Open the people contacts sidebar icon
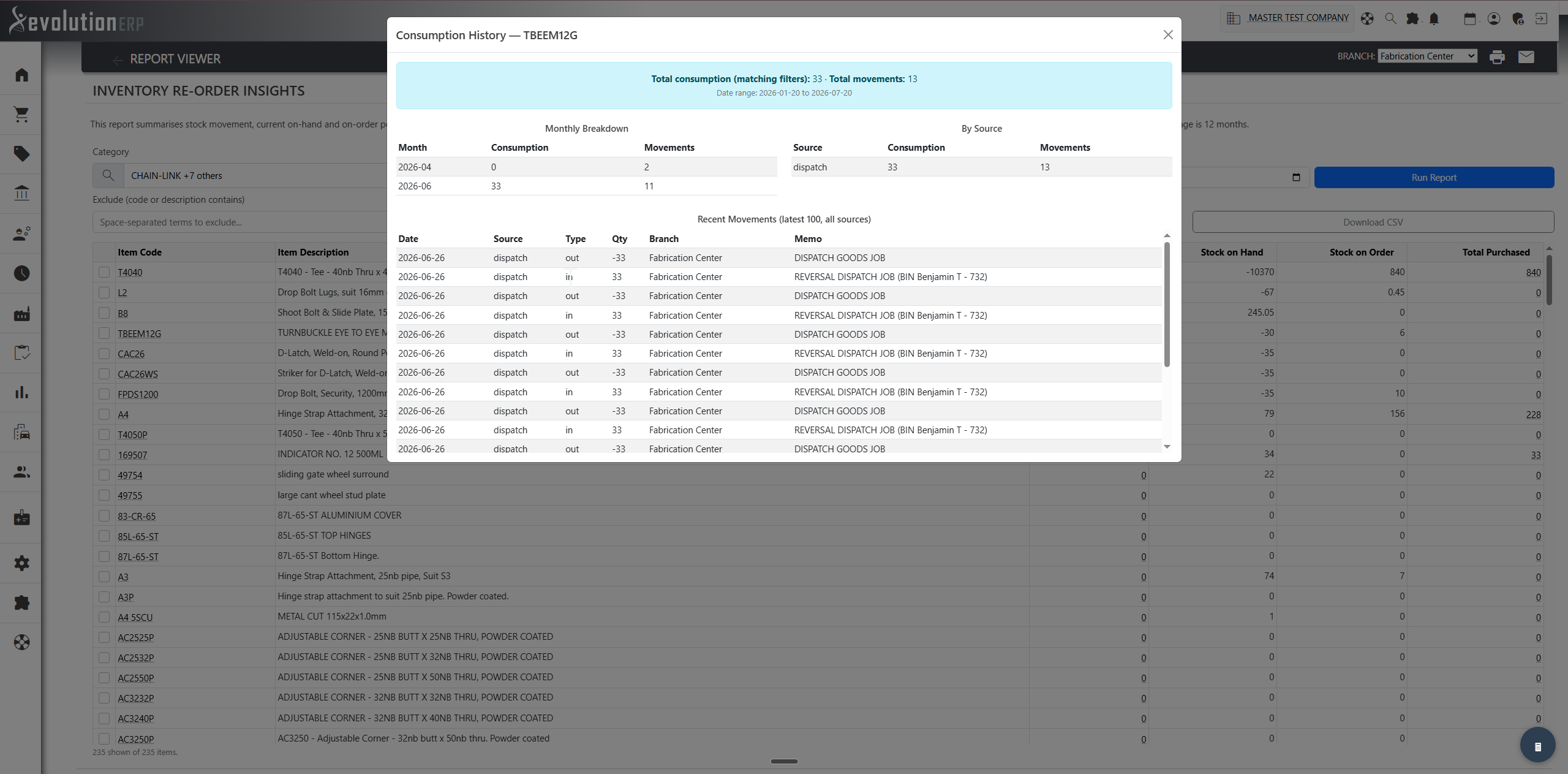This screenshot has width=1568, height=774. point(21,472)
